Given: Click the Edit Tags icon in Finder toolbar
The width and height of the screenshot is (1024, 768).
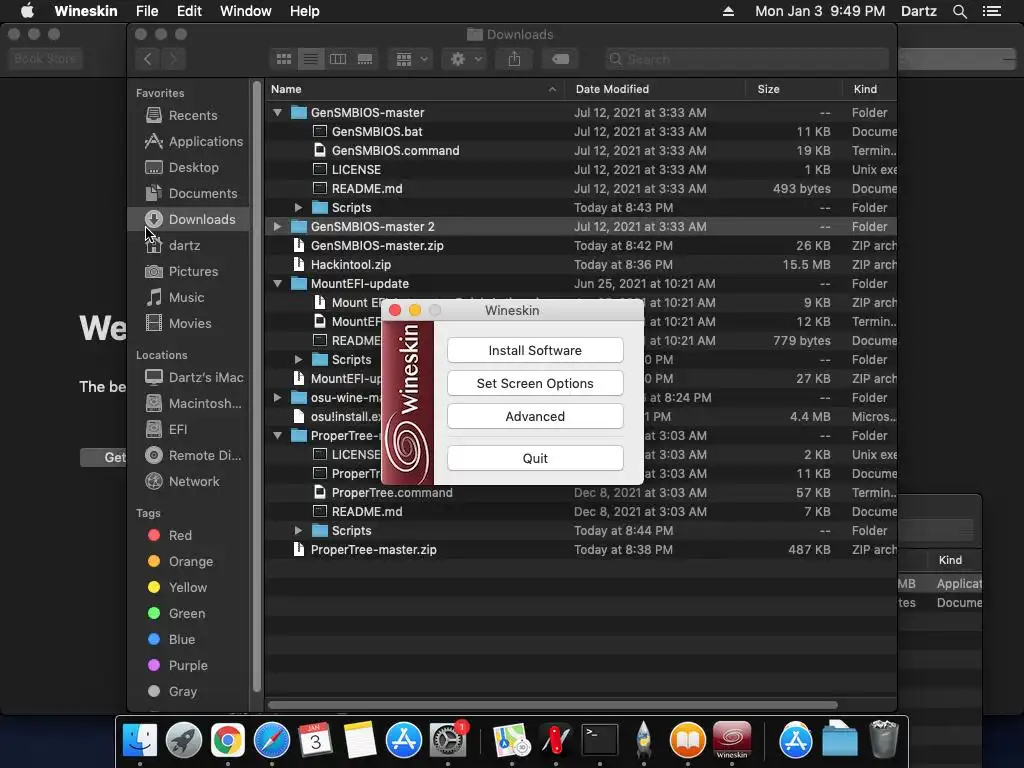Looking at the screenshot, I should click(x=560, y=59).
